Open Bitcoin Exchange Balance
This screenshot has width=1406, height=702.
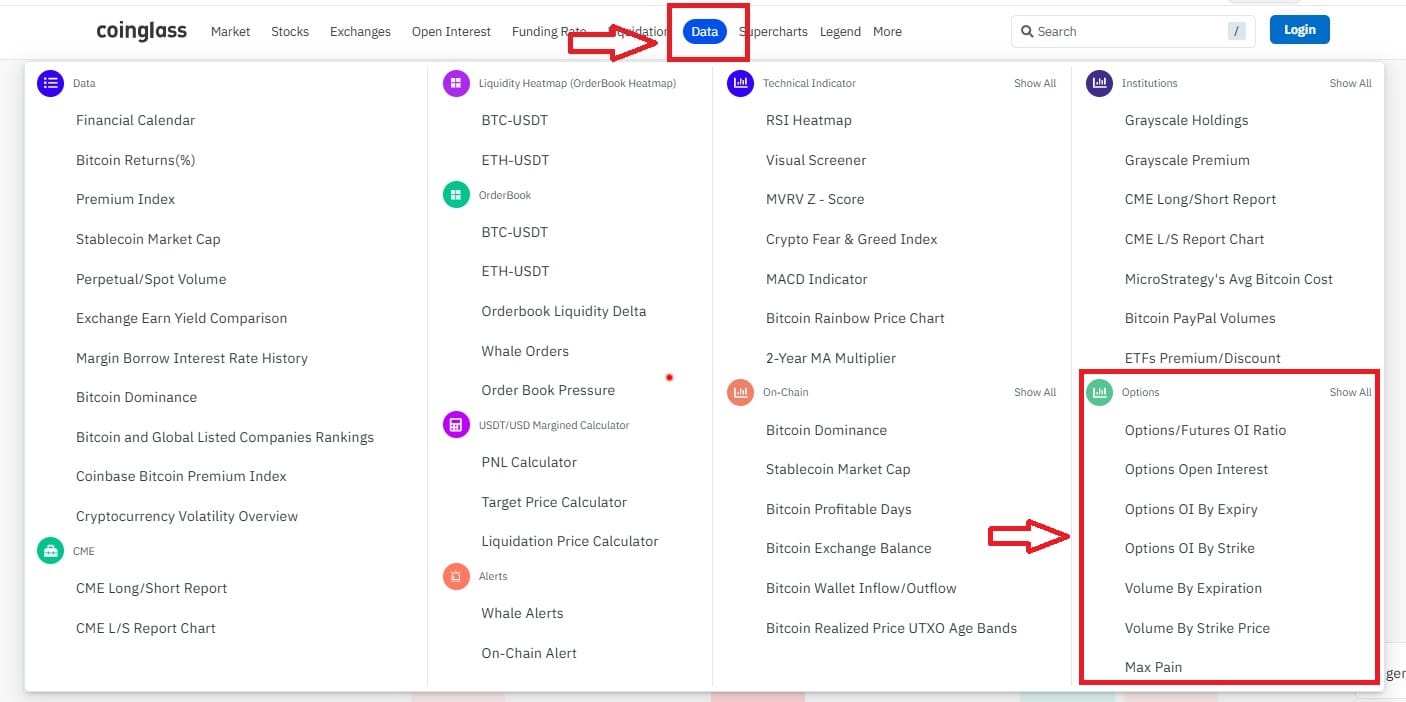[849, 548]
